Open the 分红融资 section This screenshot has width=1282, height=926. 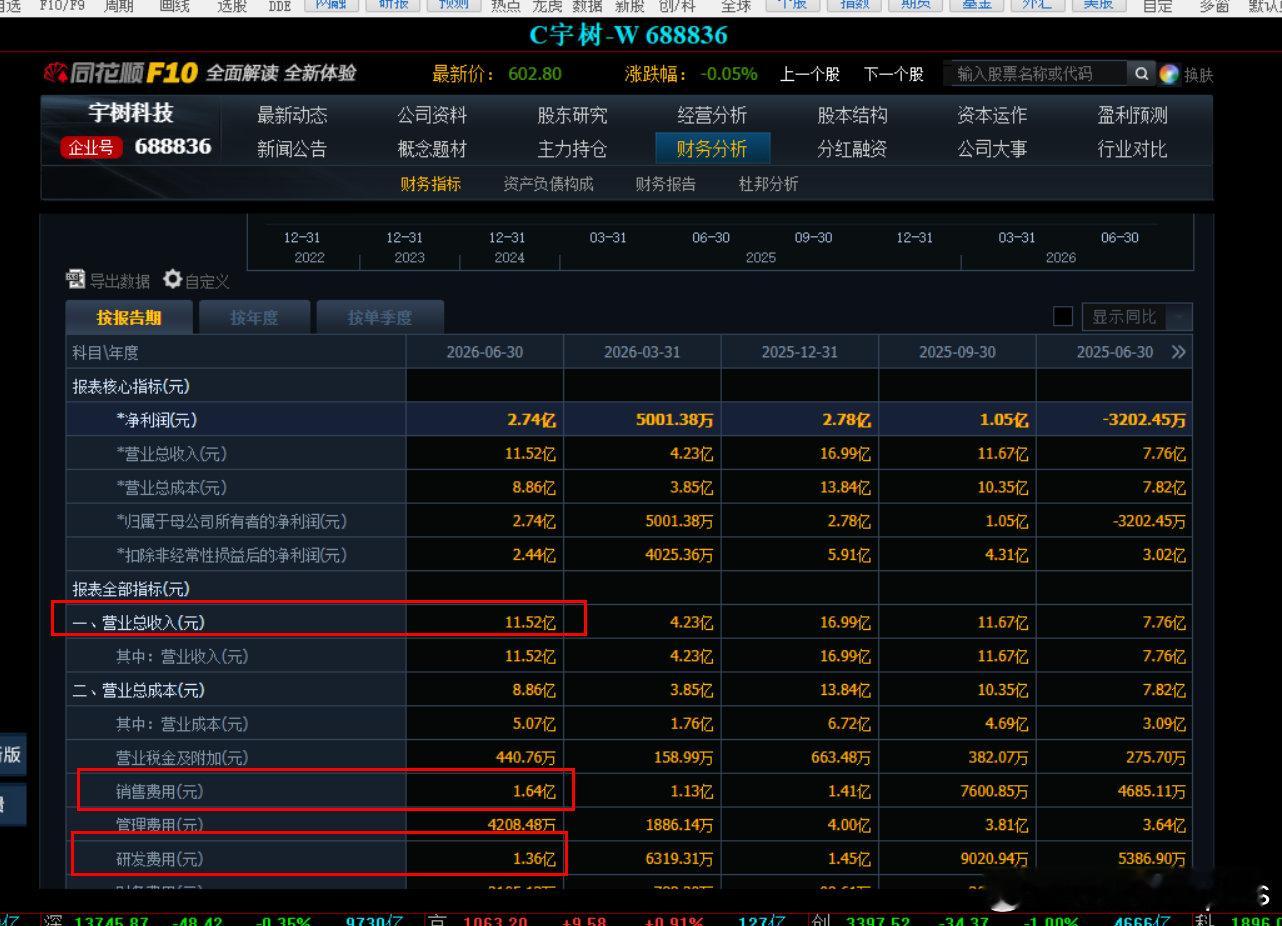point(852,149)
